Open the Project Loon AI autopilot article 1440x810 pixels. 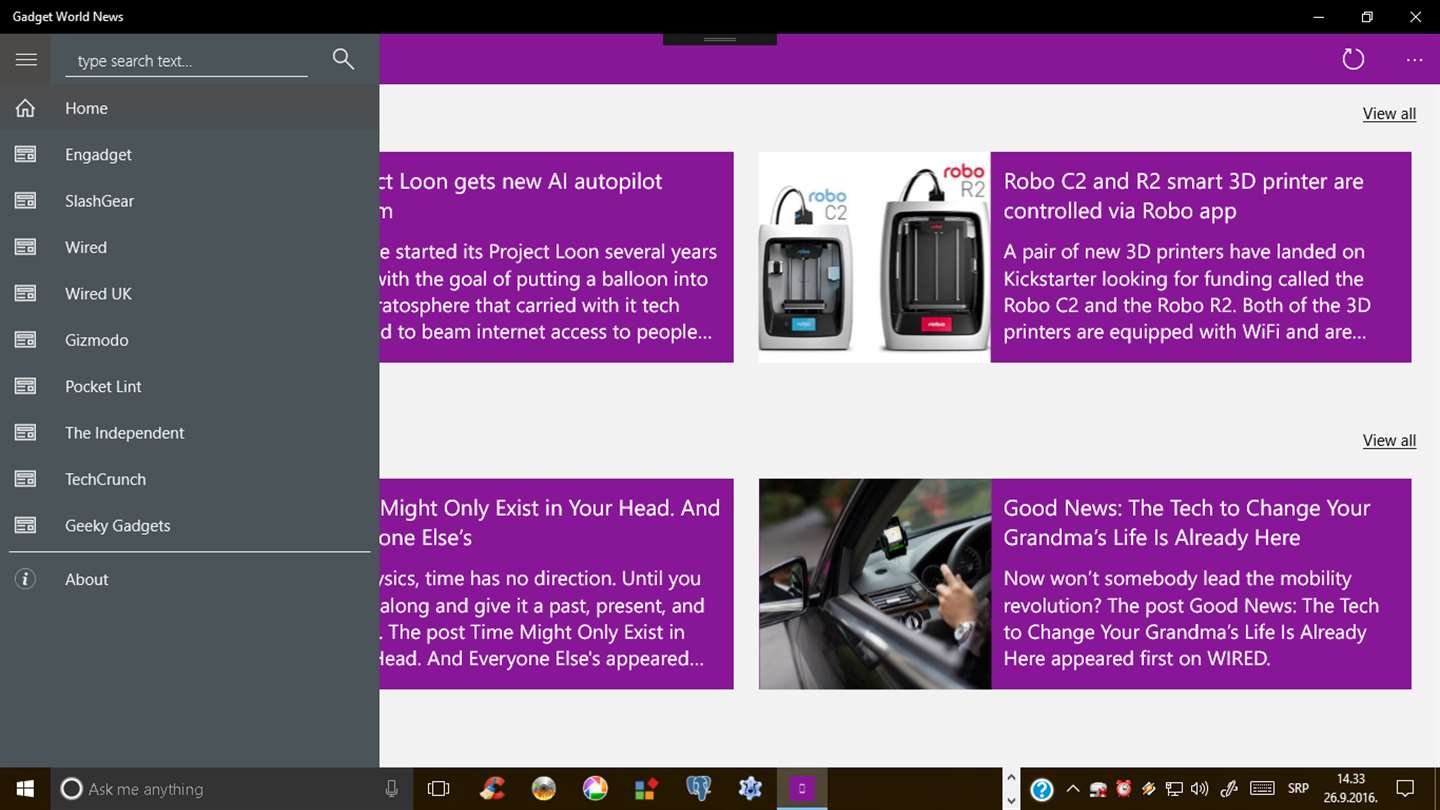(x=556, y=257)
